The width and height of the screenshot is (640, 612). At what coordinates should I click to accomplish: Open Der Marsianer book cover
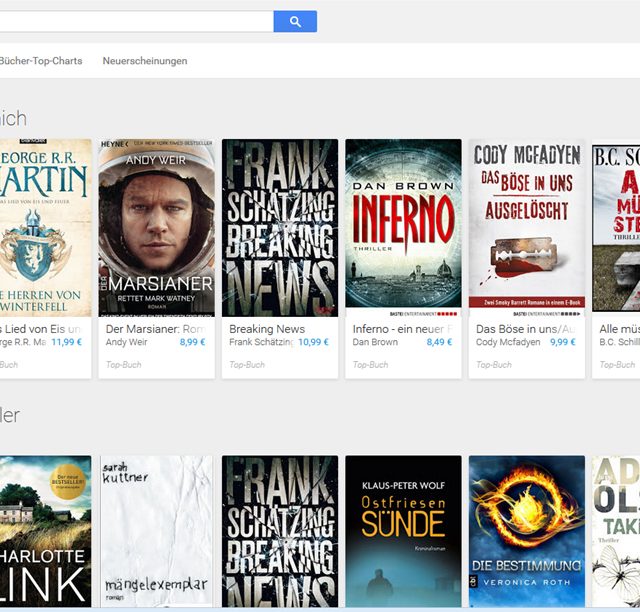156,228
